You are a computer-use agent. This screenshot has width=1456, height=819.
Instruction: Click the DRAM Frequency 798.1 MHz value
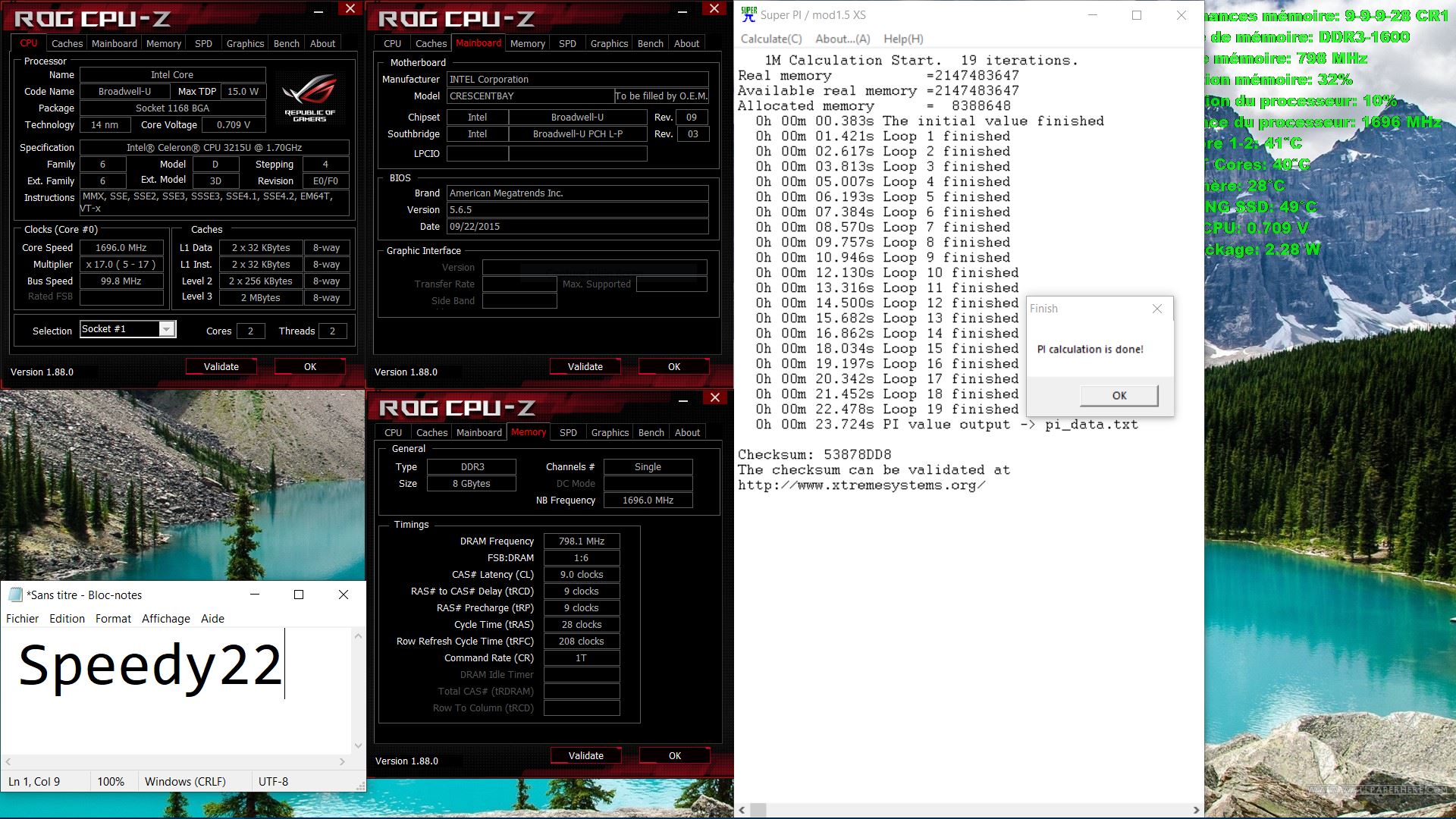[582, 541]
